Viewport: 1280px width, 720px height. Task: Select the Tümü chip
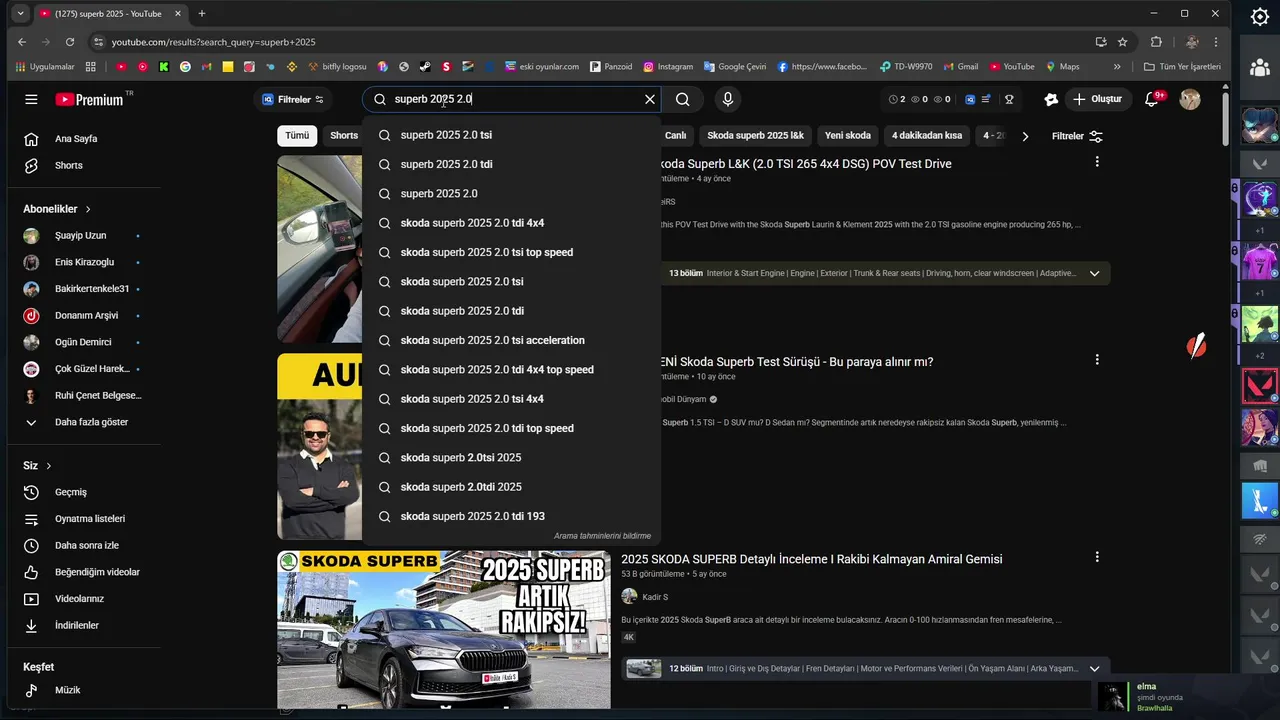(x=297, y=135)
